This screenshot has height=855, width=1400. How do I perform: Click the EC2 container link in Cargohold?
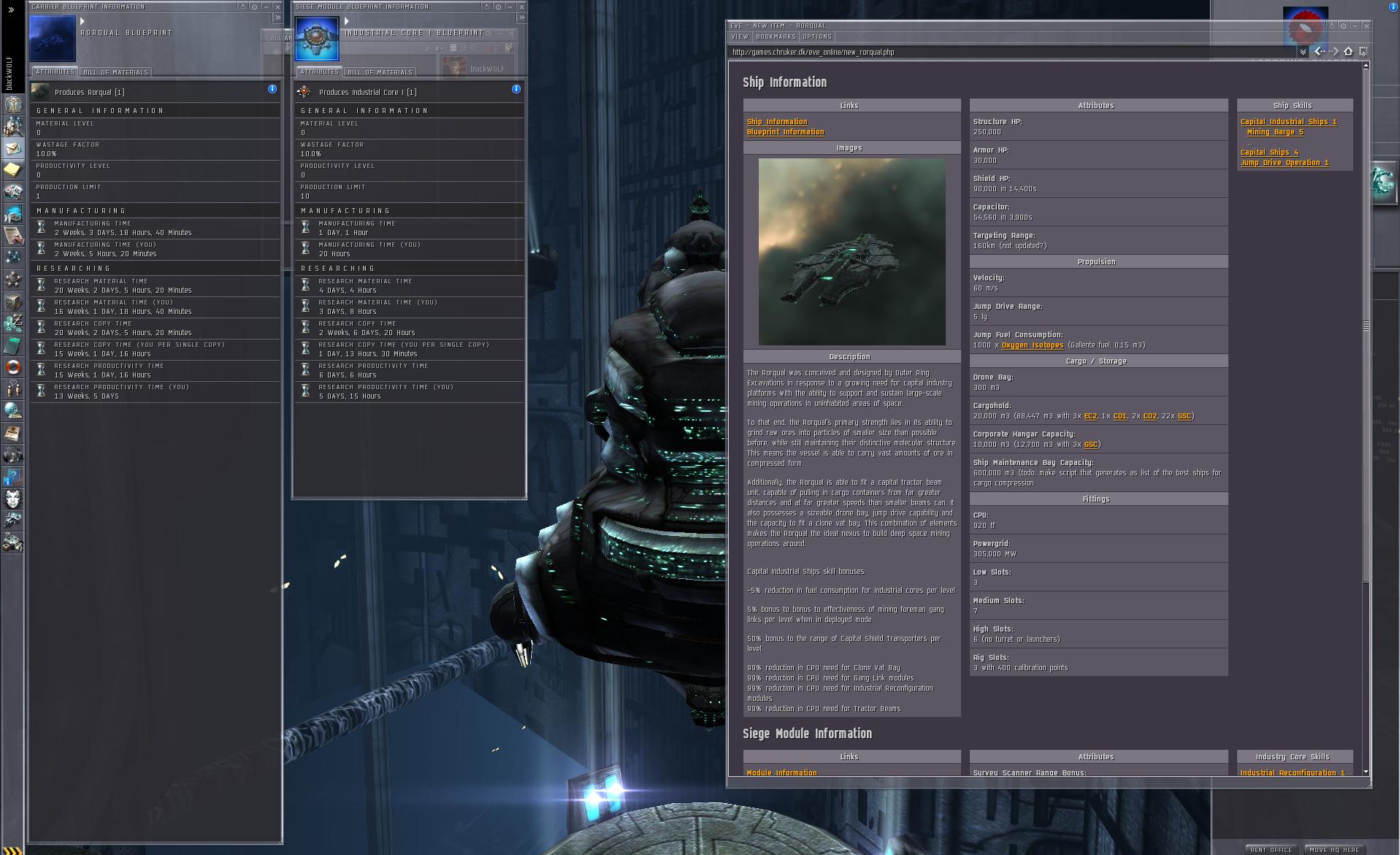1090,416
